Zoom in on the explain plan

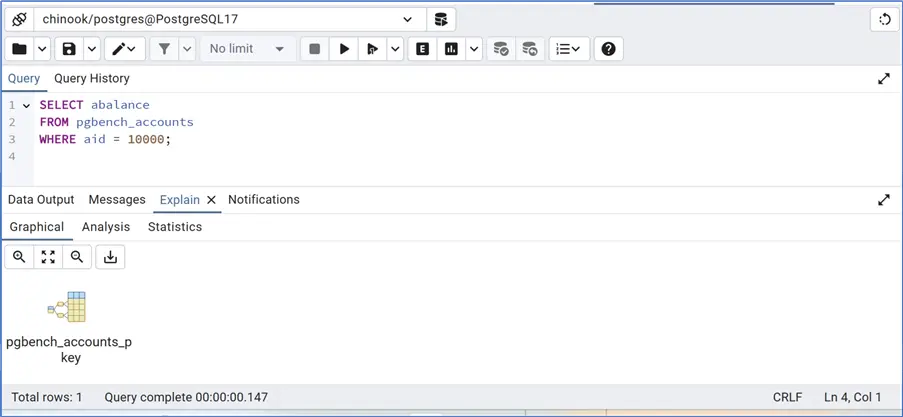[x=19, y=257]
